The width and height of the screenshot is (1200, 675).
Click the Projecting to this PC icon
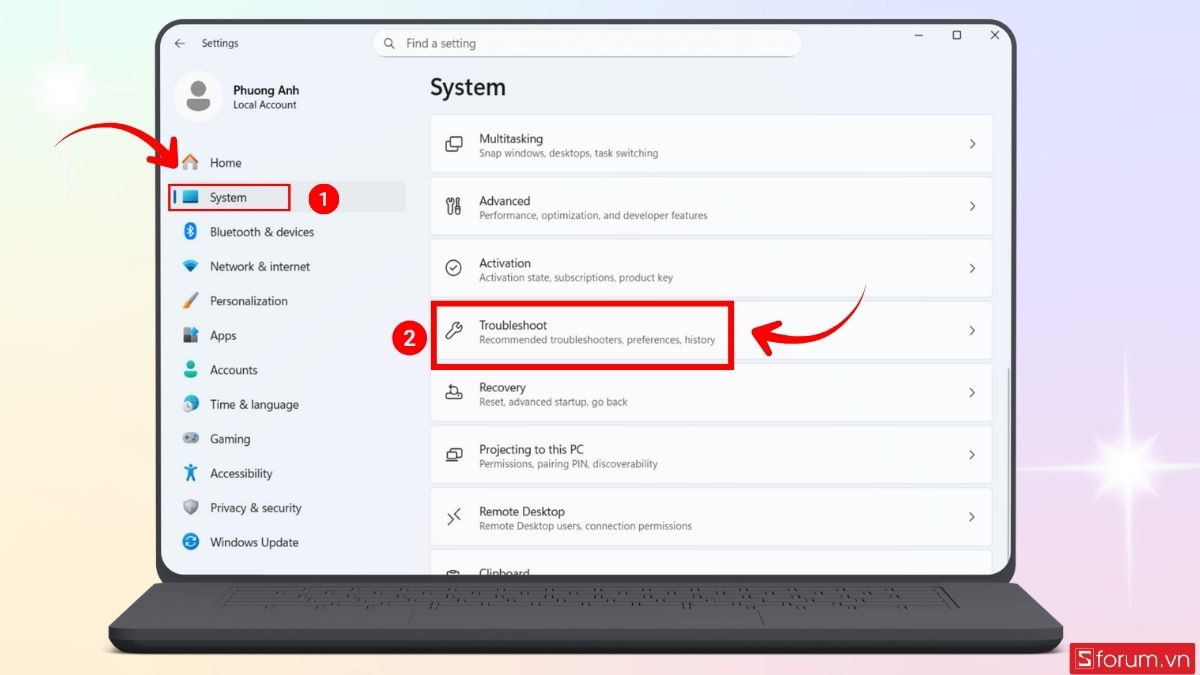pyautogui.click(x=454, y=455)
